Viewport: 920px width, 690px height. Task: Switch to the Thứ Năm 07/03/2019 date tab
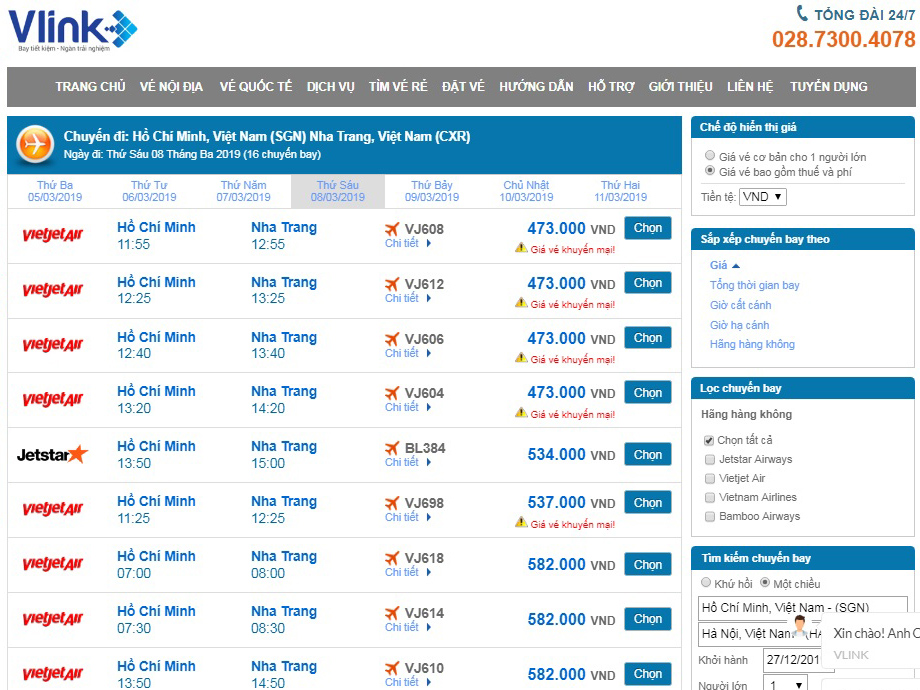tap(243, 191)
